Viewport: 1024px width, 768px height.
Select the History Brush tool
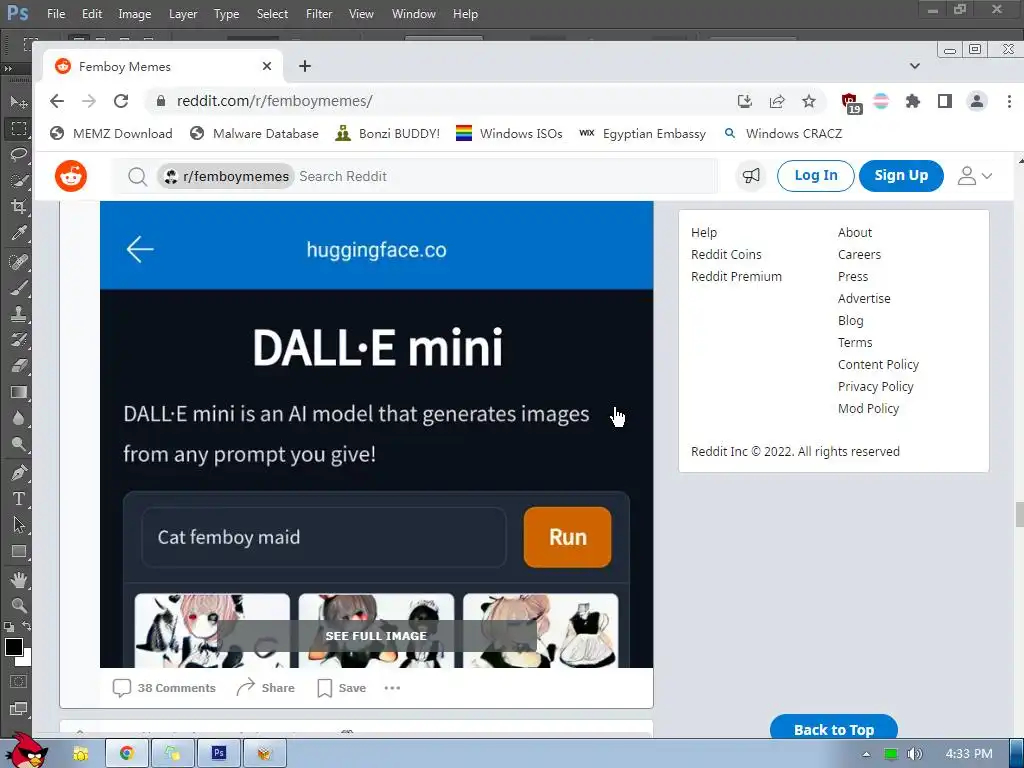pyautogui.click(x=18, y=340)
